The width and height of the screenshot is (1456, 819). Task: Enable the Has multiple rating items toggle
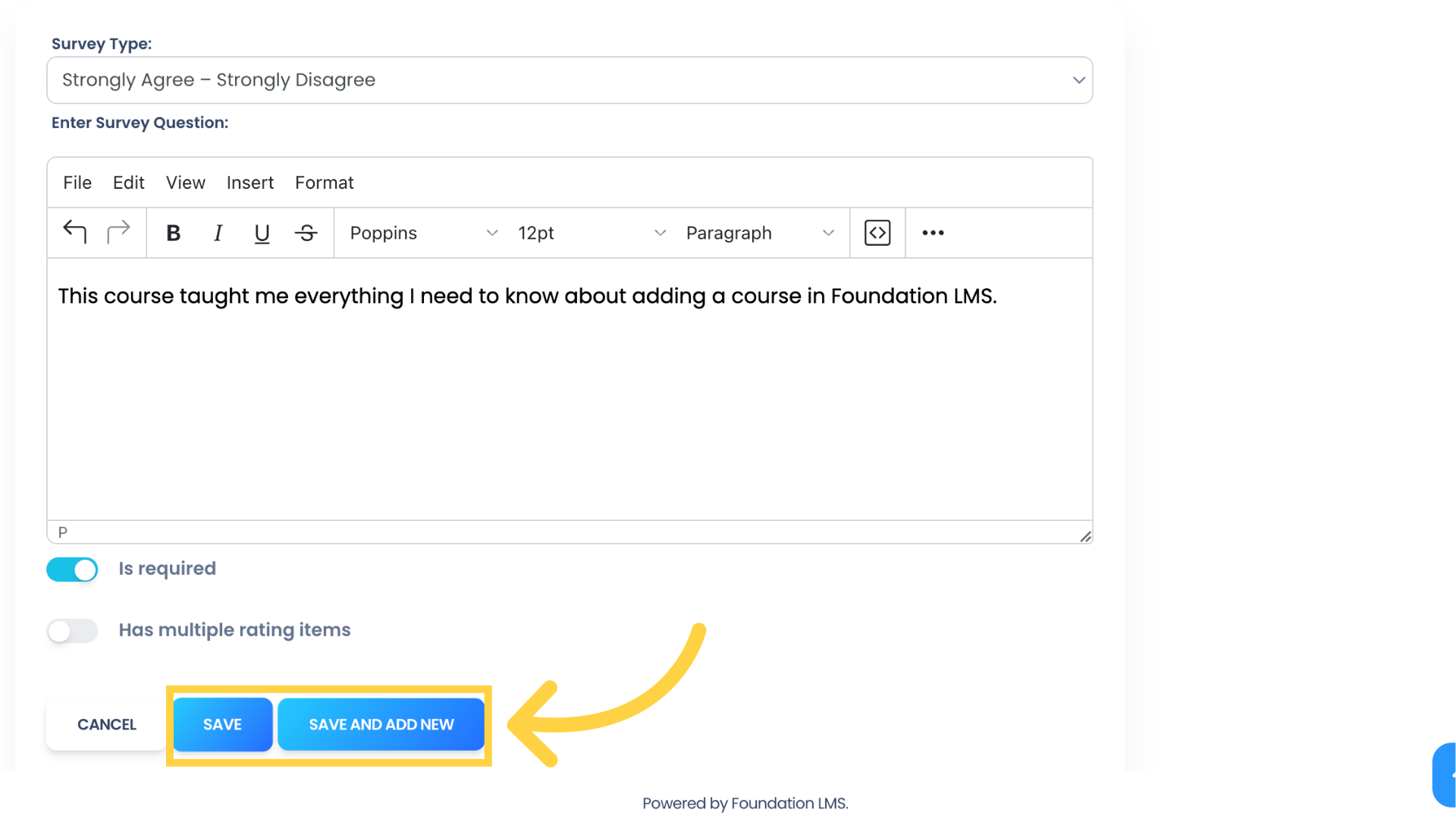coord(72,631)
